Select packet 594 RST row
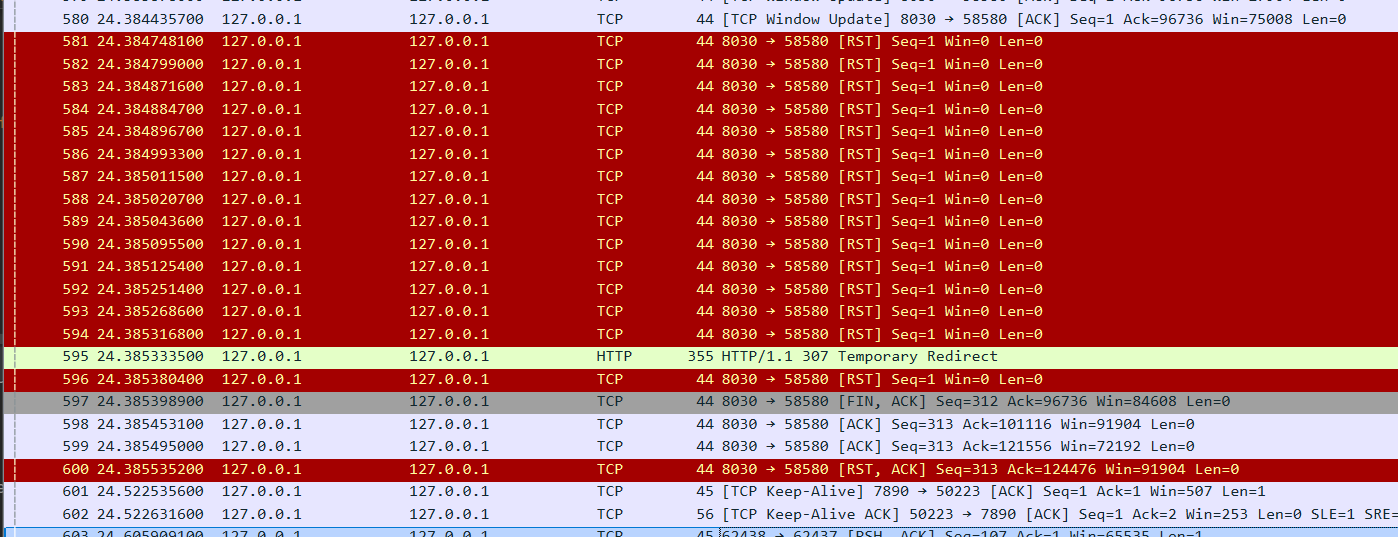This screenshot has height=537, width=1398. 700,334
